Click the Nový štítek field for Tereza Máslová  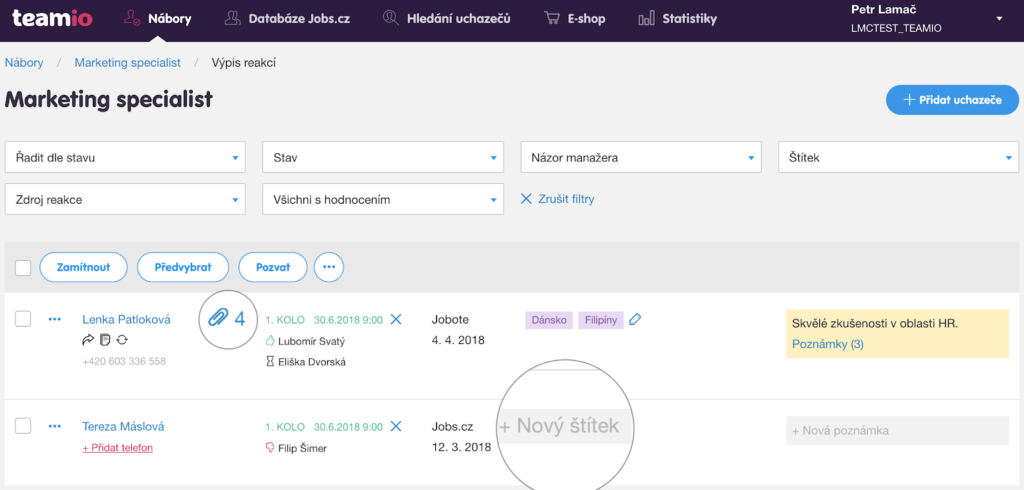point(566,426)
